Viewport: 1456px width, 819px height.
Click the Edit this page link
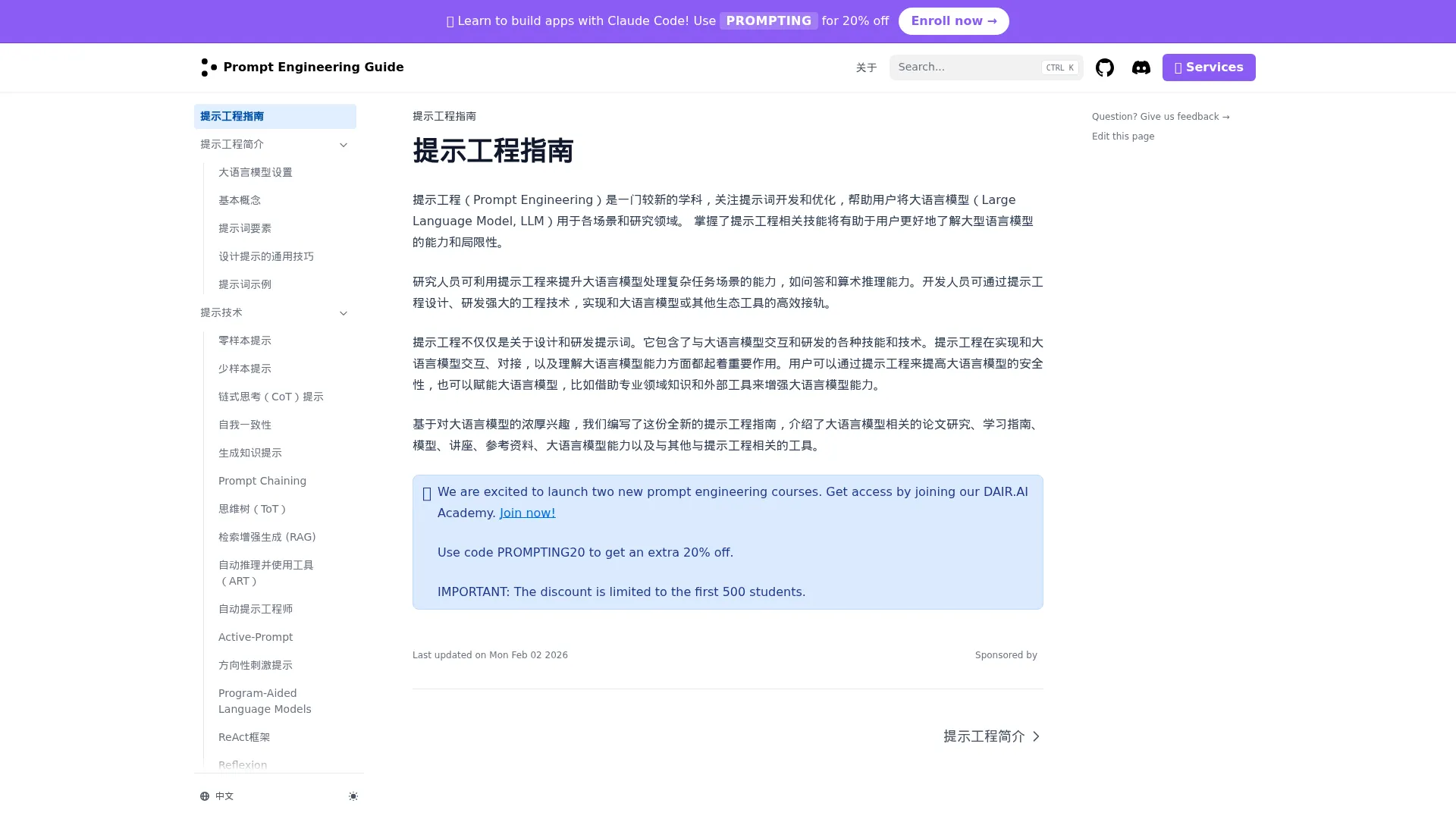point(1123,136)
